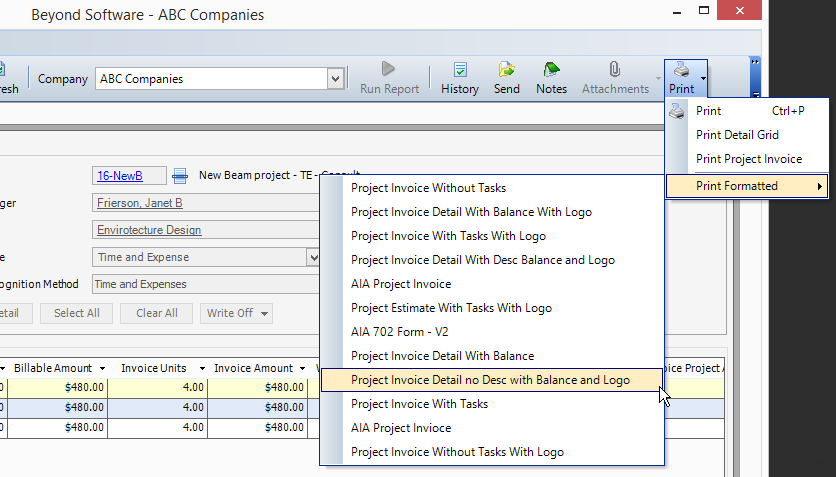The width and height of the screenshot is (836, 477).
Task: Choose Project Invoice Detail With Balance
Action: click(x=492, y=356)
